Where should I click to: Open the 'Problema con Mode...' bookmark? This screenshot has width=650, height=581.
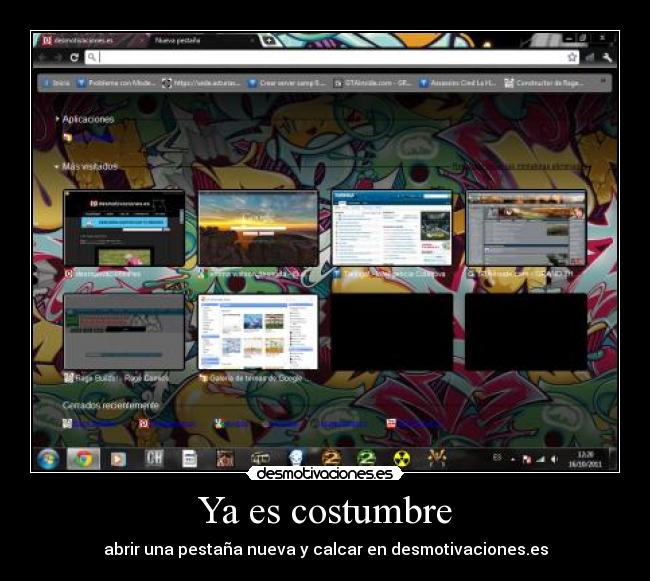point(116,83)
